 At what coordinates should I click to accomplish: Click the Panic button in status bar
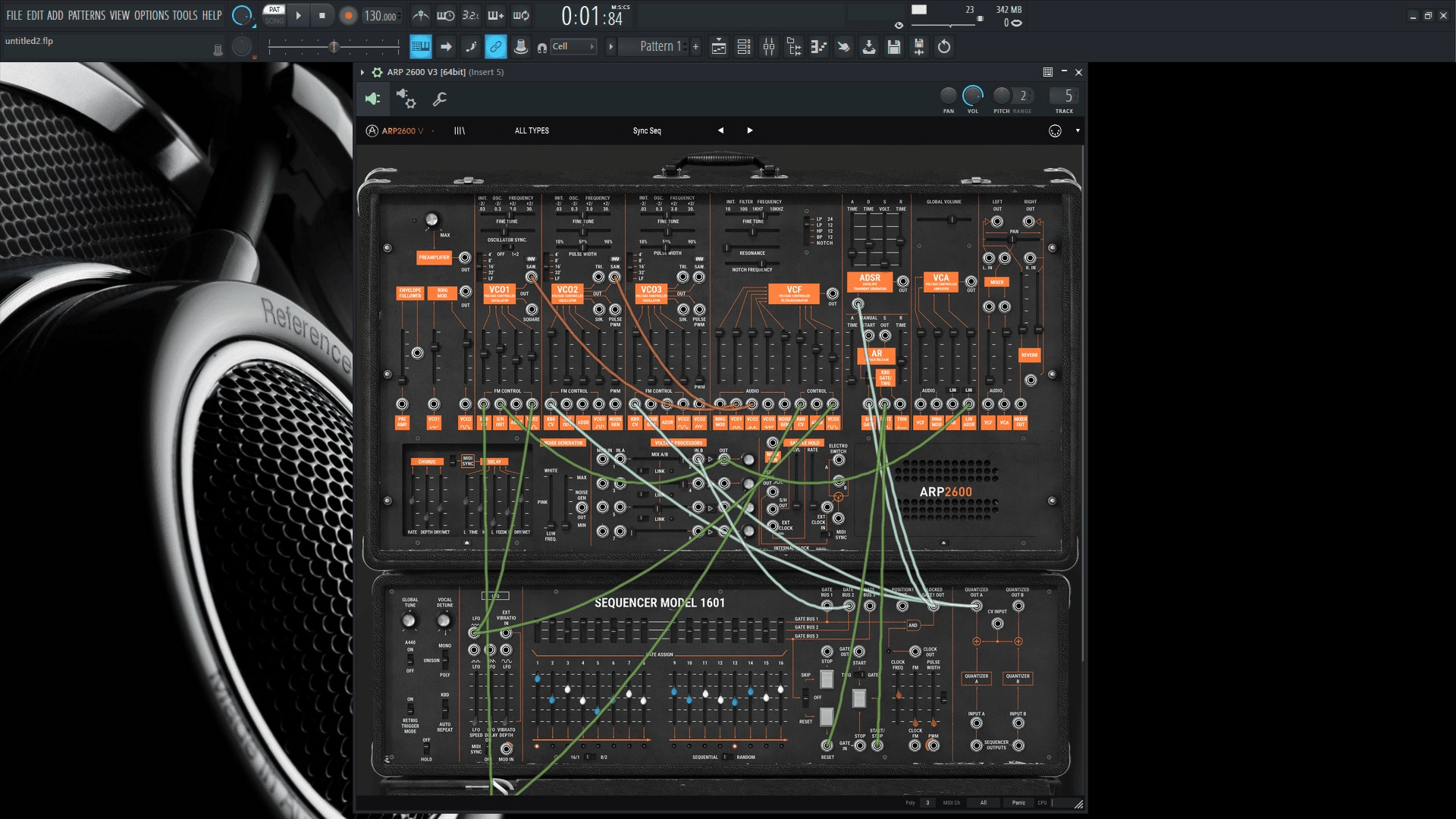[1018, 802]
